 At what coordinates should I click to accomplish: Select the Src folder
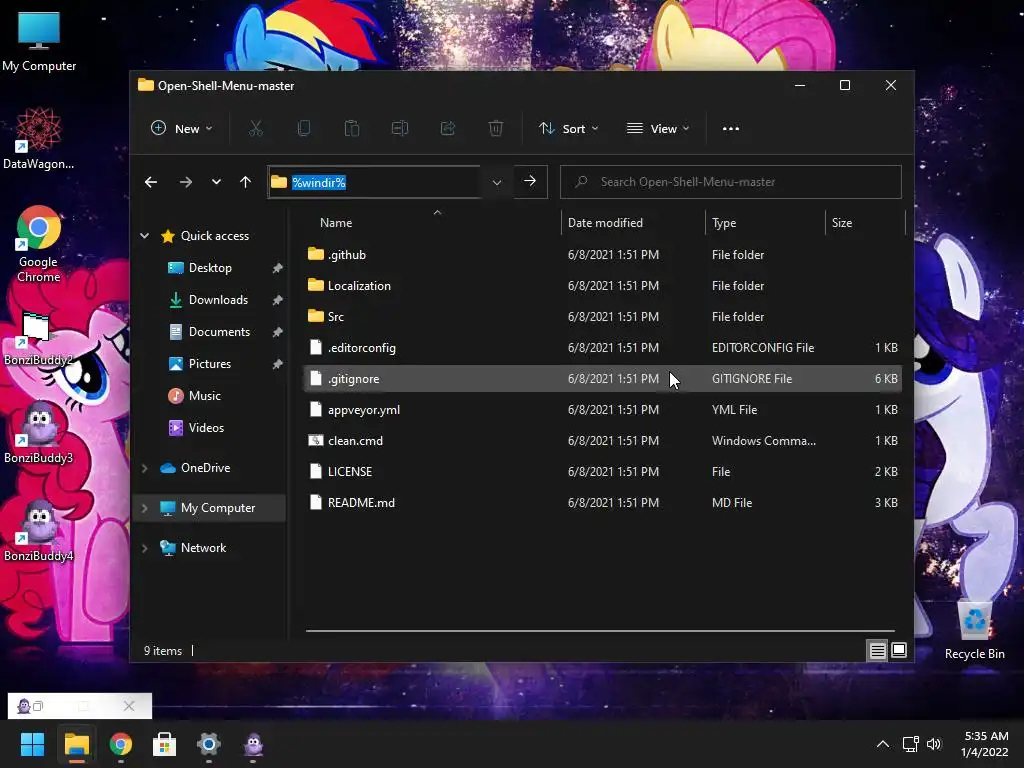603,317
